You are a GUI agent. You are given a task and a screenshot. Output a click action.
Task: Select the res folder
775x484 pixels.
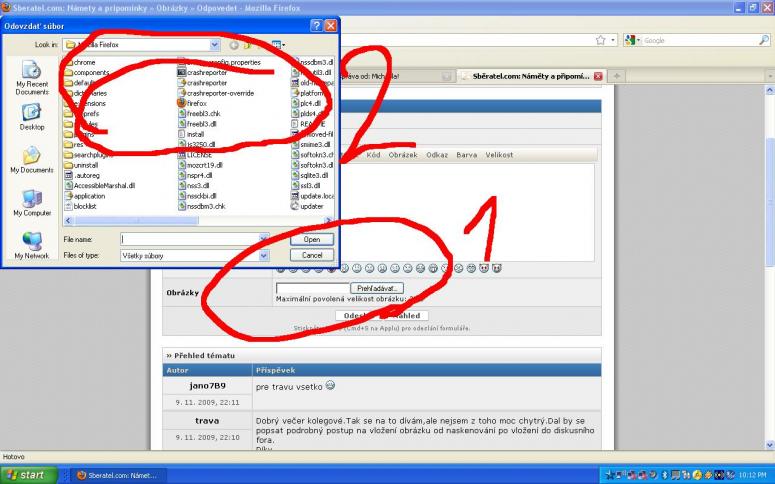(x=74, y=144)
